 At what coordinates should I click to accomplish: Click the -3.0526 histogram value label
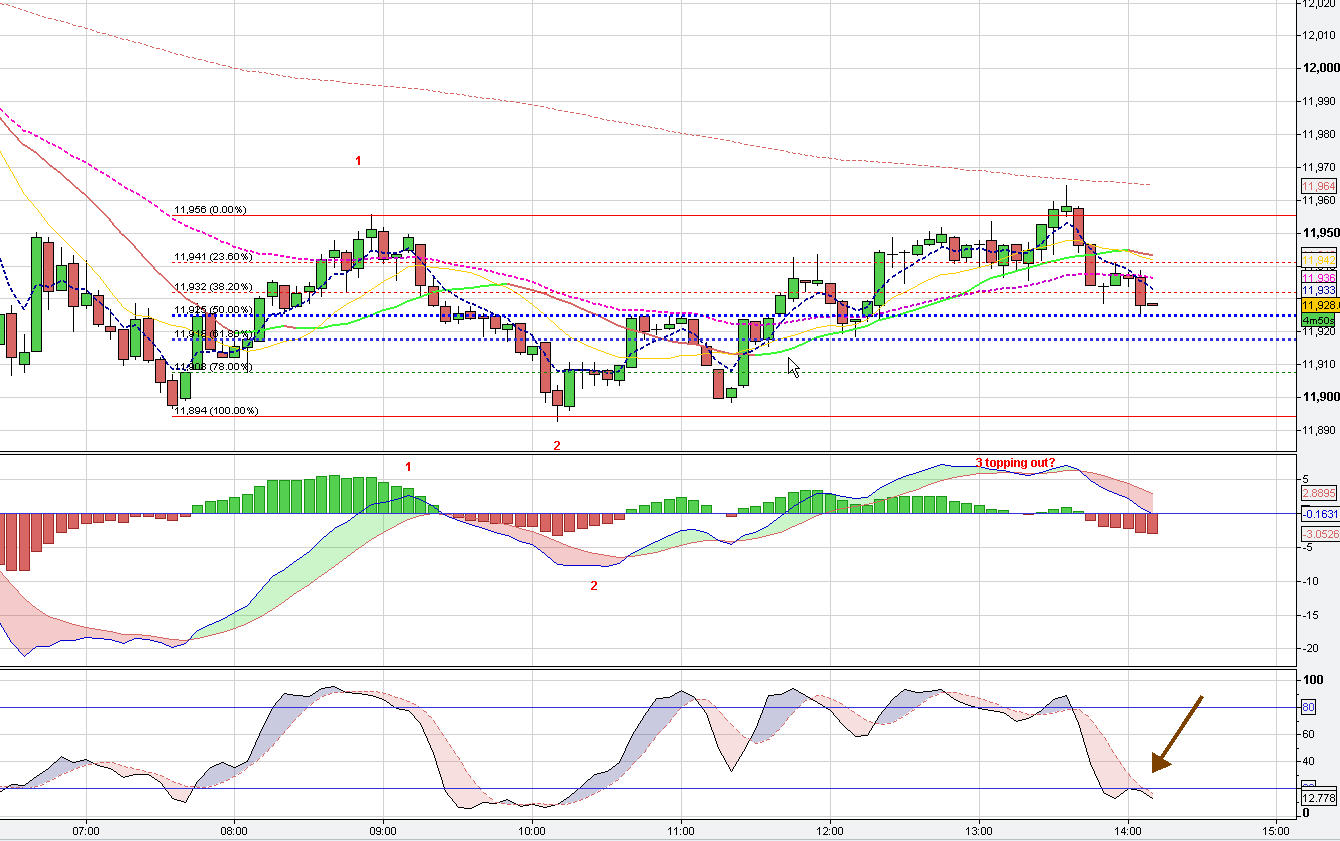[x=1318, y=535]
